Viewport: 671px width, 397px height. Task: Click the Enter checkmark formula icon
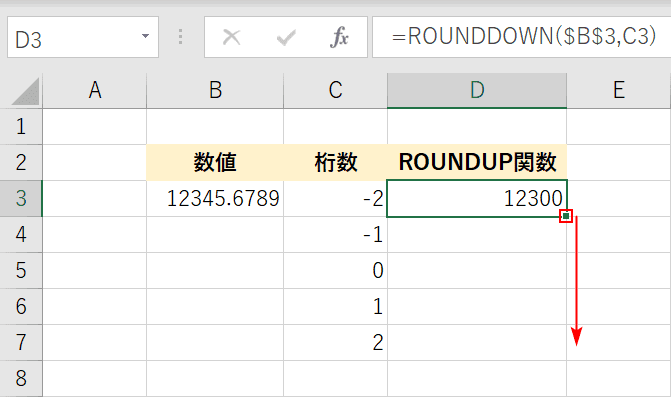(286, 37)
